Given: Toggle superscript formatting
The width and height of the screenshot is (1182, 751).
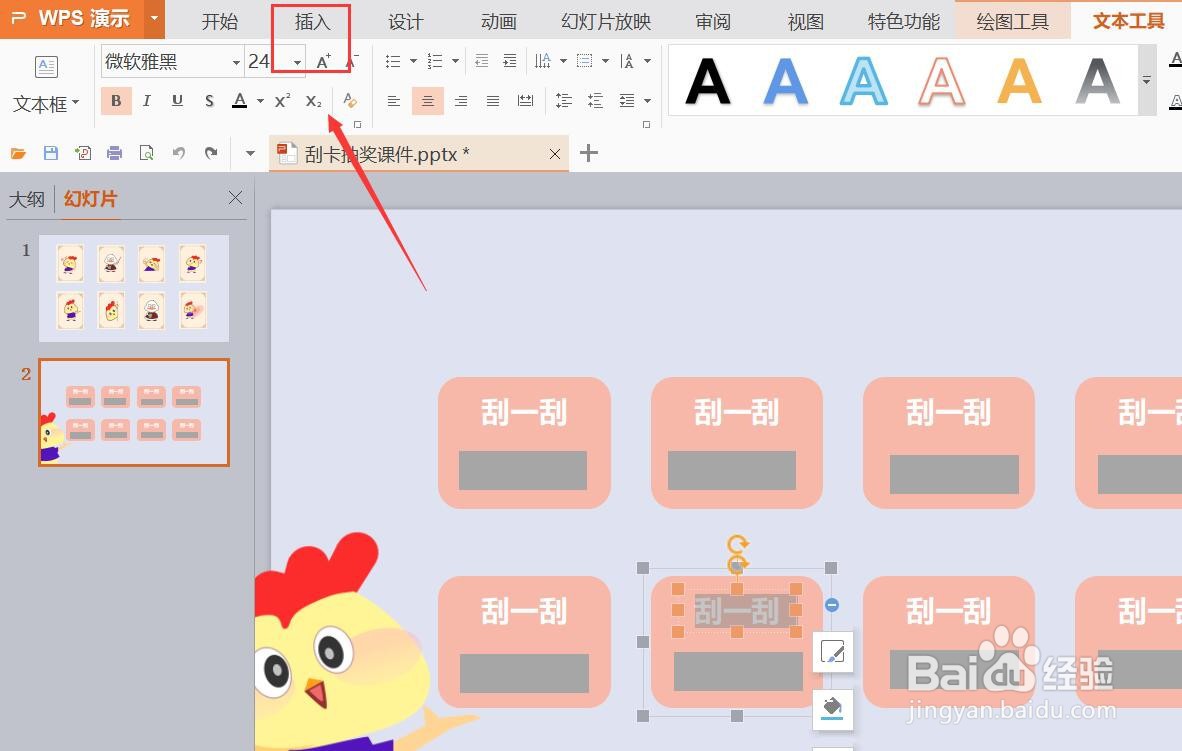Looking at the screenshot, I should 283,100.
